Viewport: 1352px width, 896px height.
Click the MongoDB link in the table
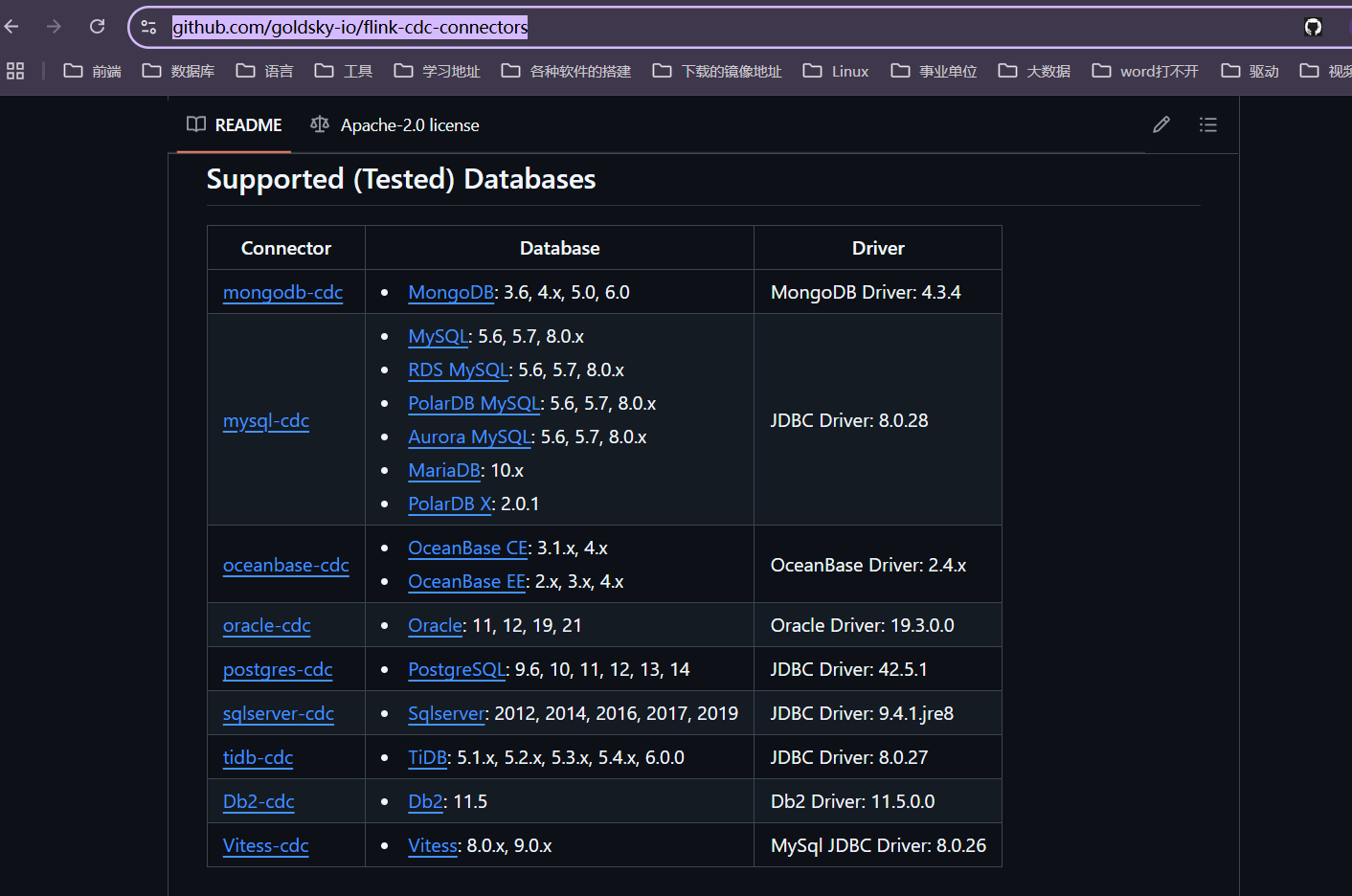[450, 292]
